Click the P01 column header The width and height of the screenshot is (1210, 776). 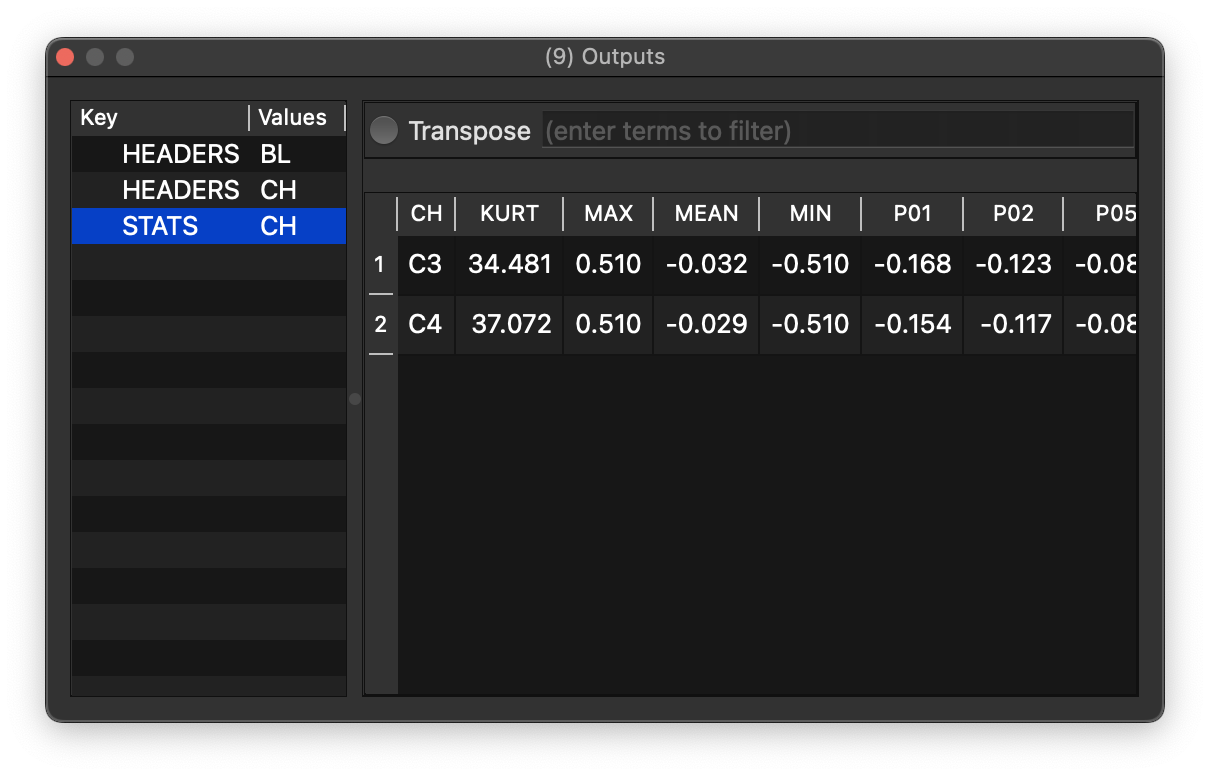[911, 213]
